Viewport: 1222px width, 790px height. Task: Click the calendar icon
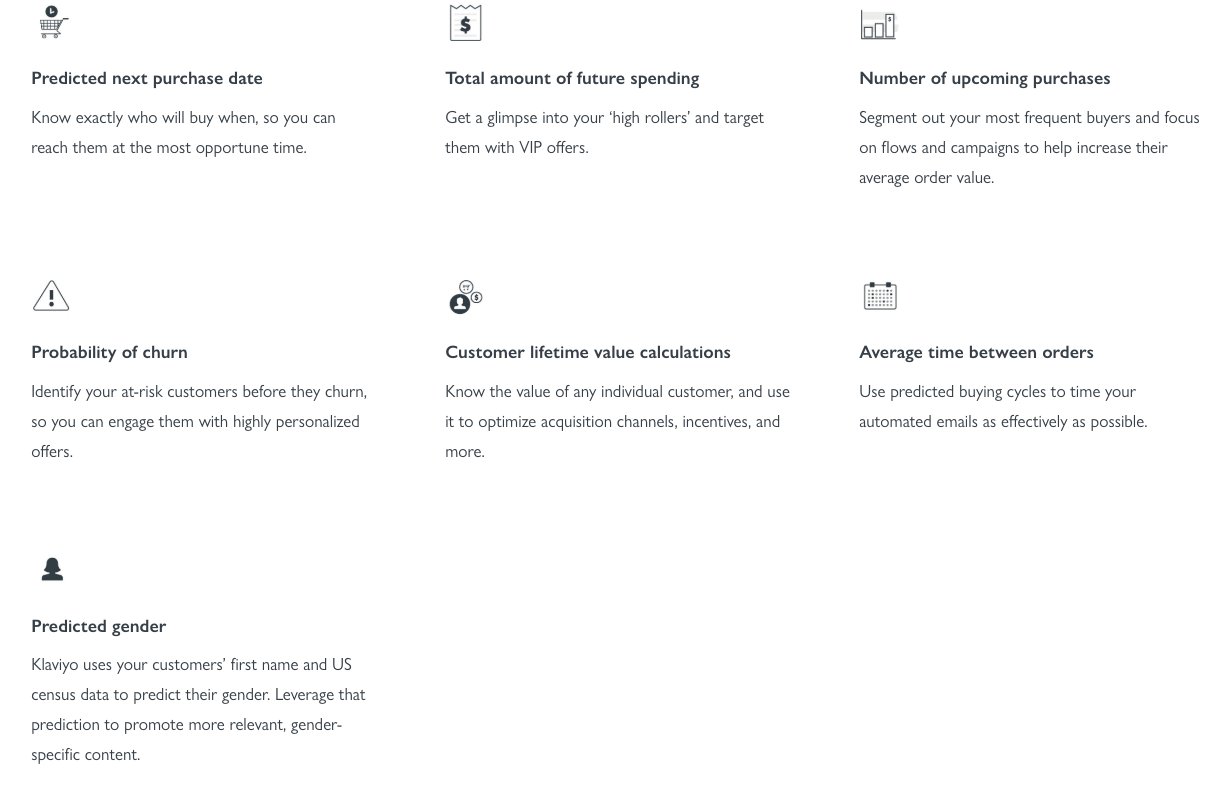click(x=880, y=296)
